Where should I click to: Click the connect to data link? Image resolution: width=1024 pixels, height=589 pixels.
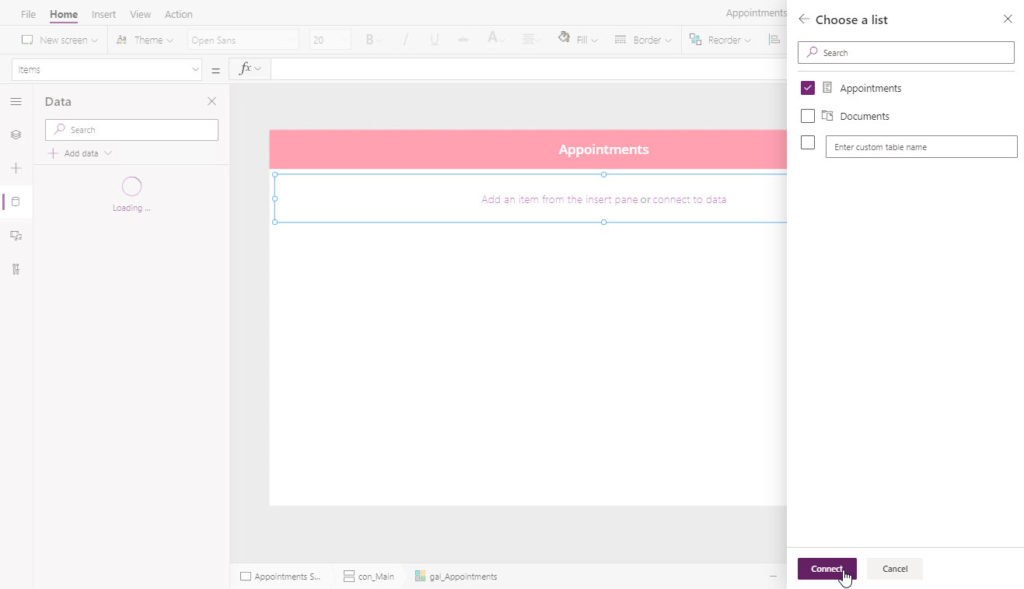pos(689,199)
